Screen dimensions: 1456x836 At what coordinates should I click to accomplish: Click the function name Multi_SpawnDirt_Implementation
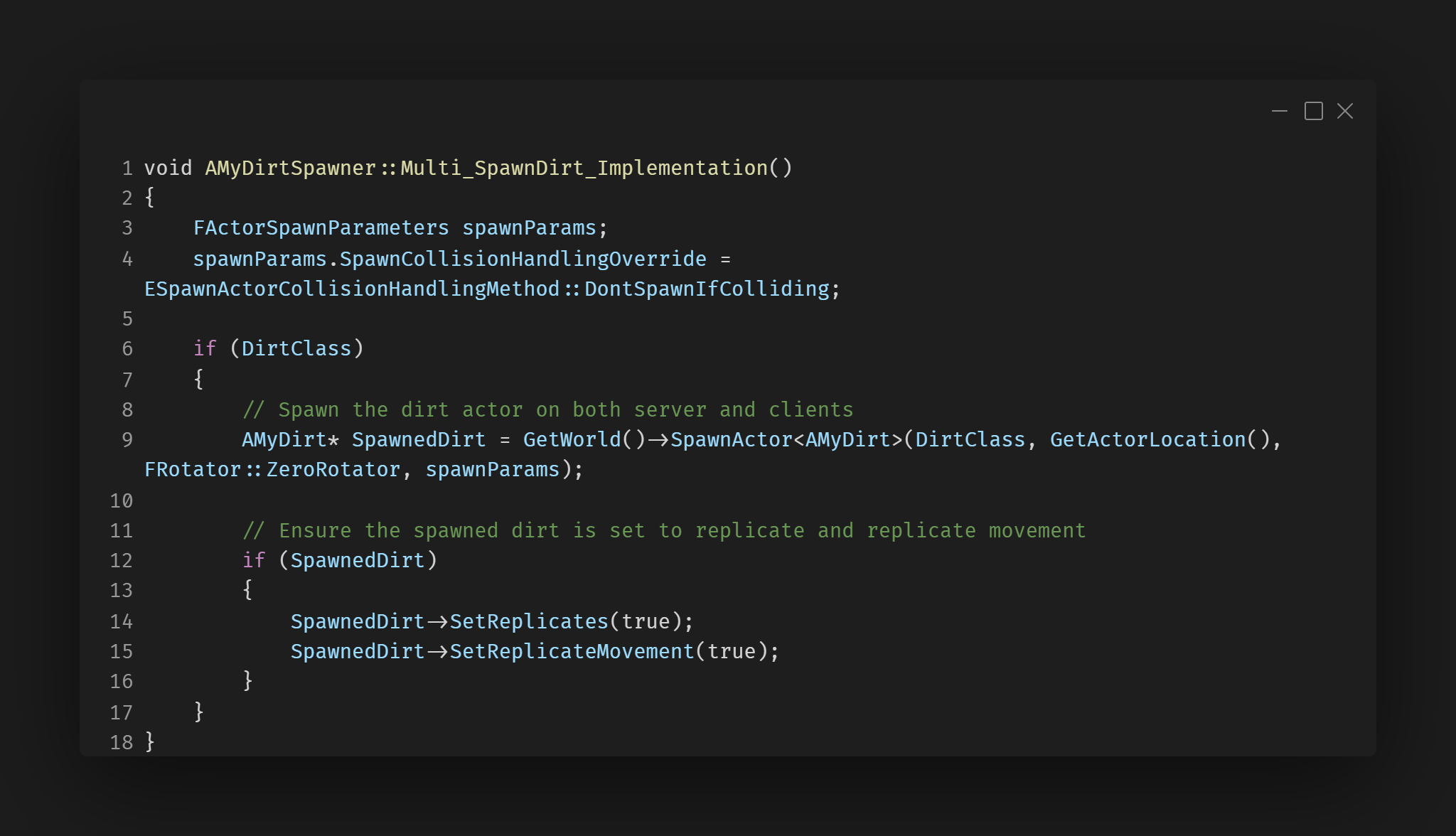pyautogui.click(x=584, y=168)
